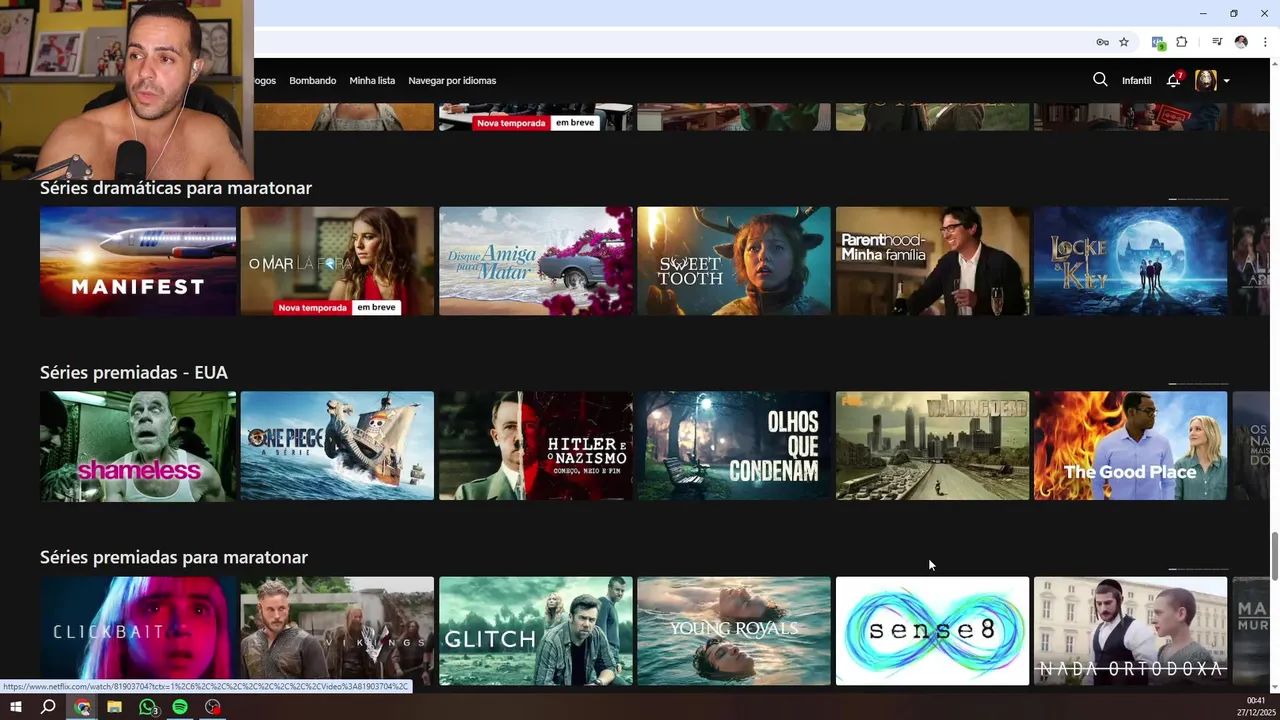Screen dimensions: 1280x720
Task: Open the Séries premiadas - EUA heading
Action: coord(134,372)
